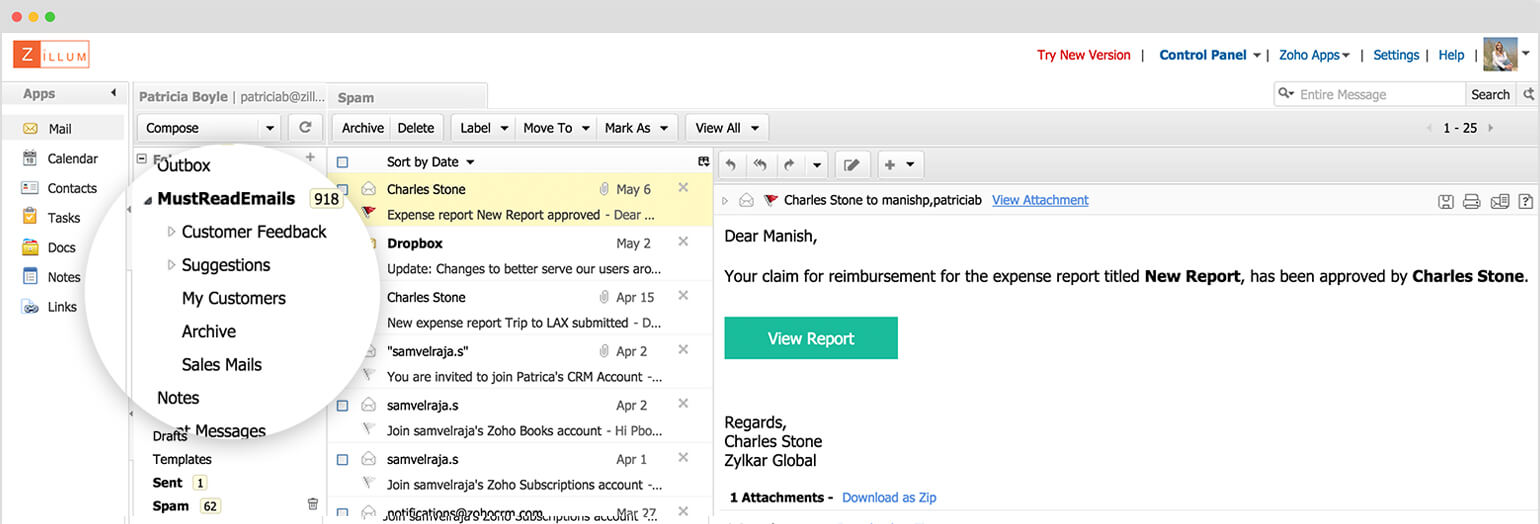Open the My Customers folder

tap(234, 298)
